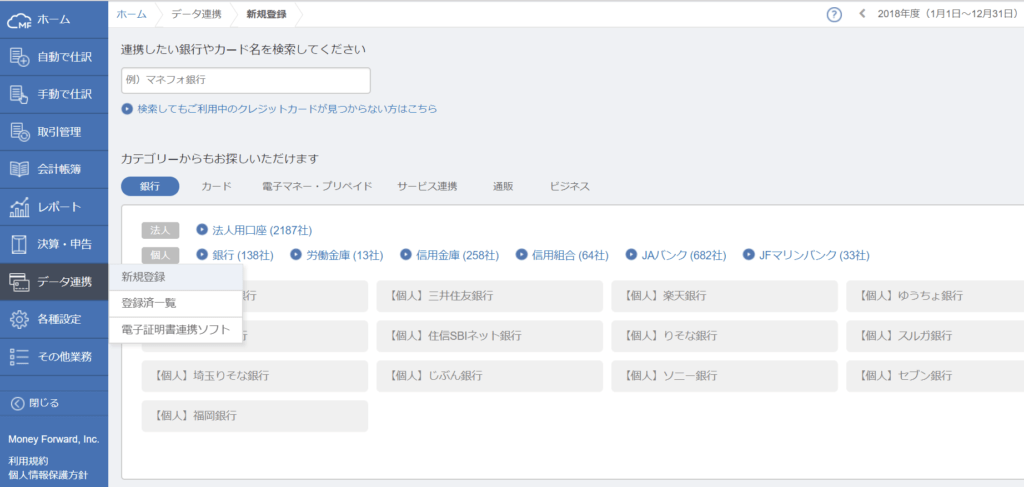Viewport: 1024px width, 487px height.
Task: Switch to the 通販 category tab
Action: click(503, 186)
